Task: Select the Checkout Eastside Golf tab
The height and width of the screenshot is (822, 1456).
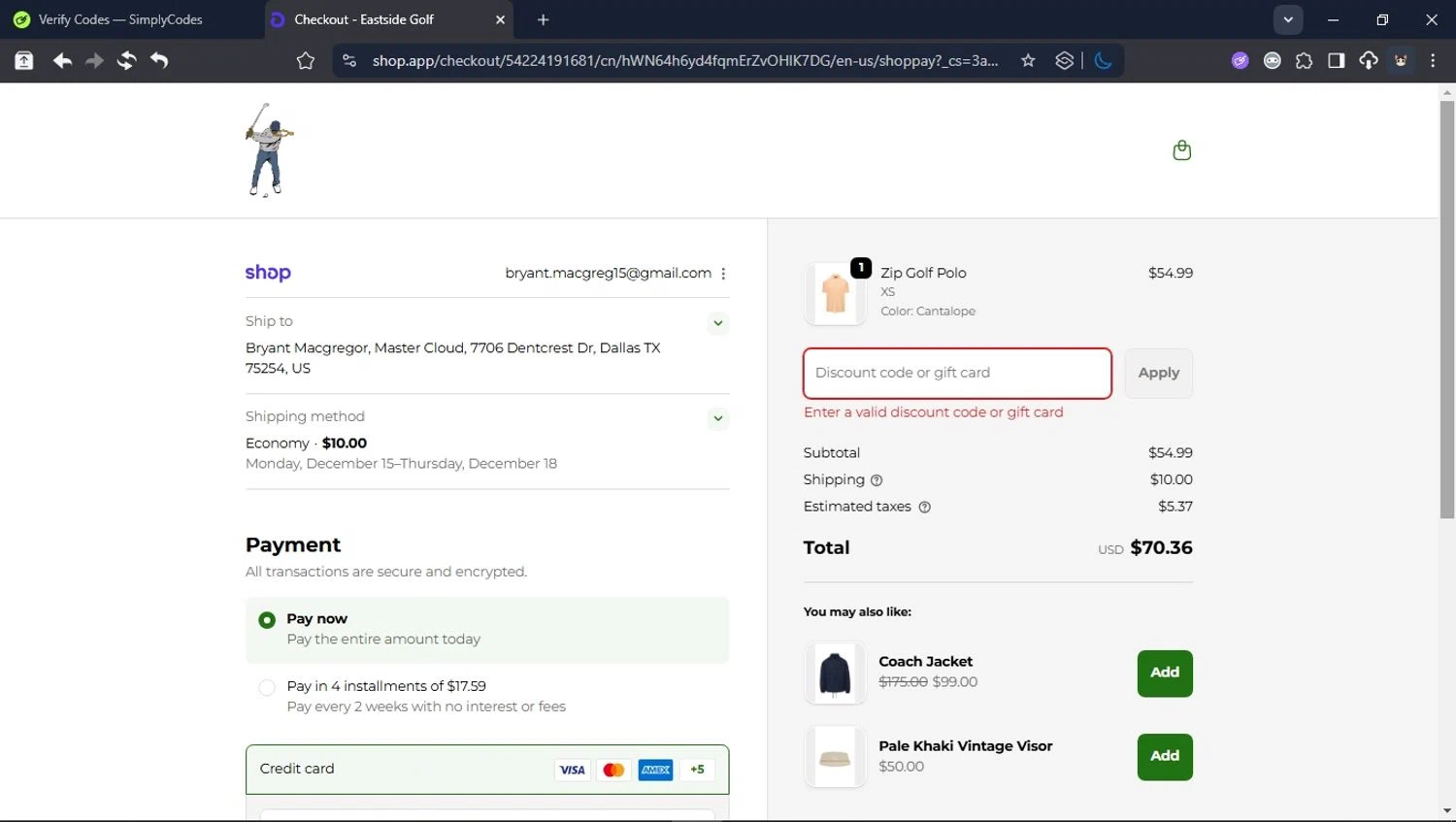Action: click(388, 19)
